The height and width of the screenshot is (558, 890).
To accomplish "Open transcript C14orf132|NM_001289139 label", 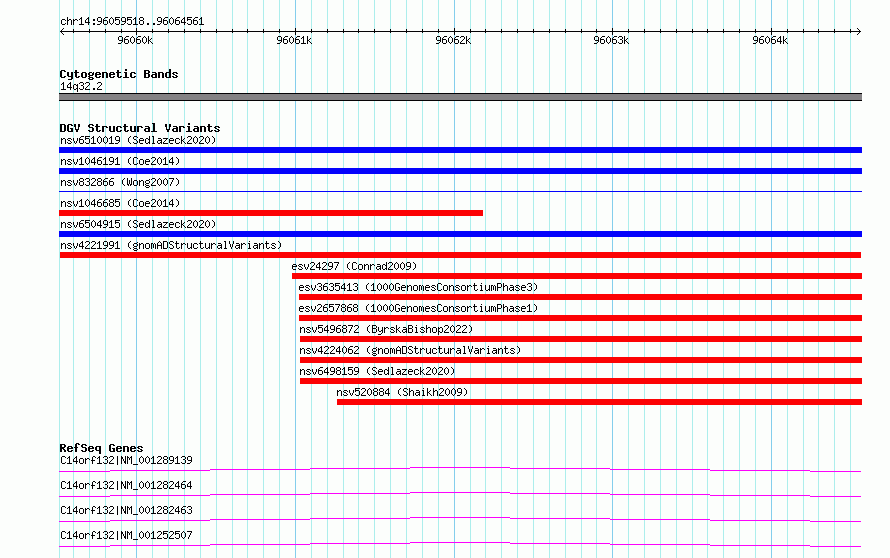I will pos(126,460).
